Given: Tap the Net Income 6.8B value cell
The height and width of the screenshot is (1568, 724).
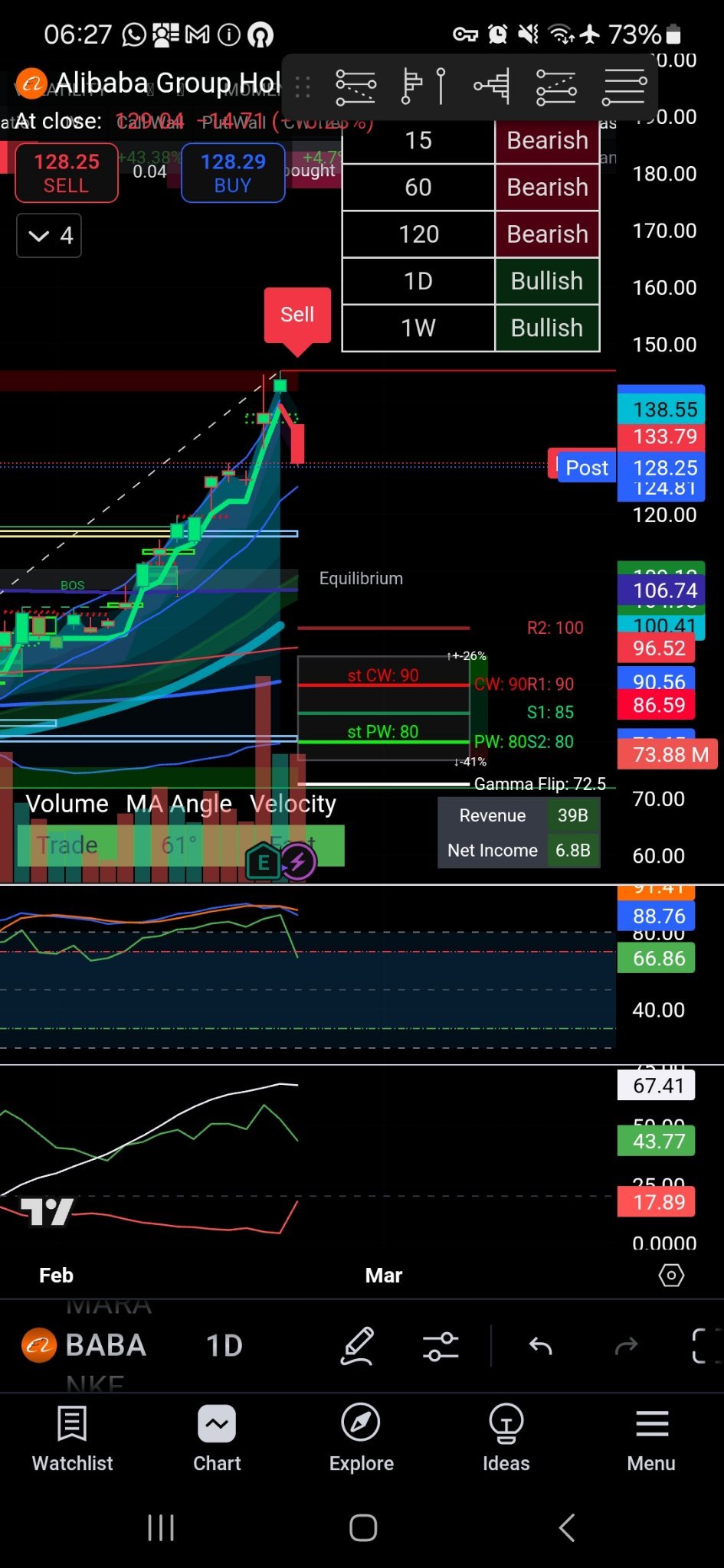Looking at the screenshot, I should point(573,851).
